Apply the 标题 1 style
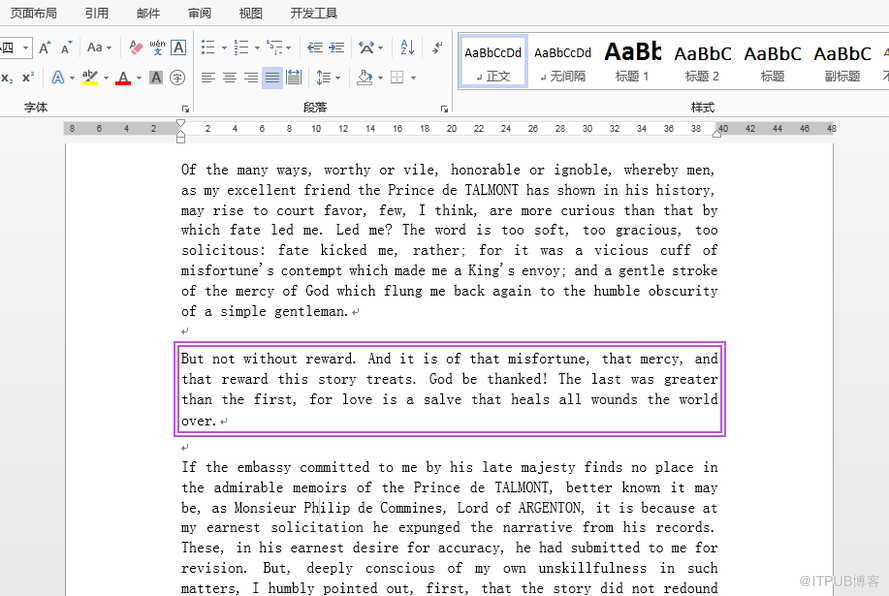The width and height of the screenshot is (889, 596). (x=633, y=61)
